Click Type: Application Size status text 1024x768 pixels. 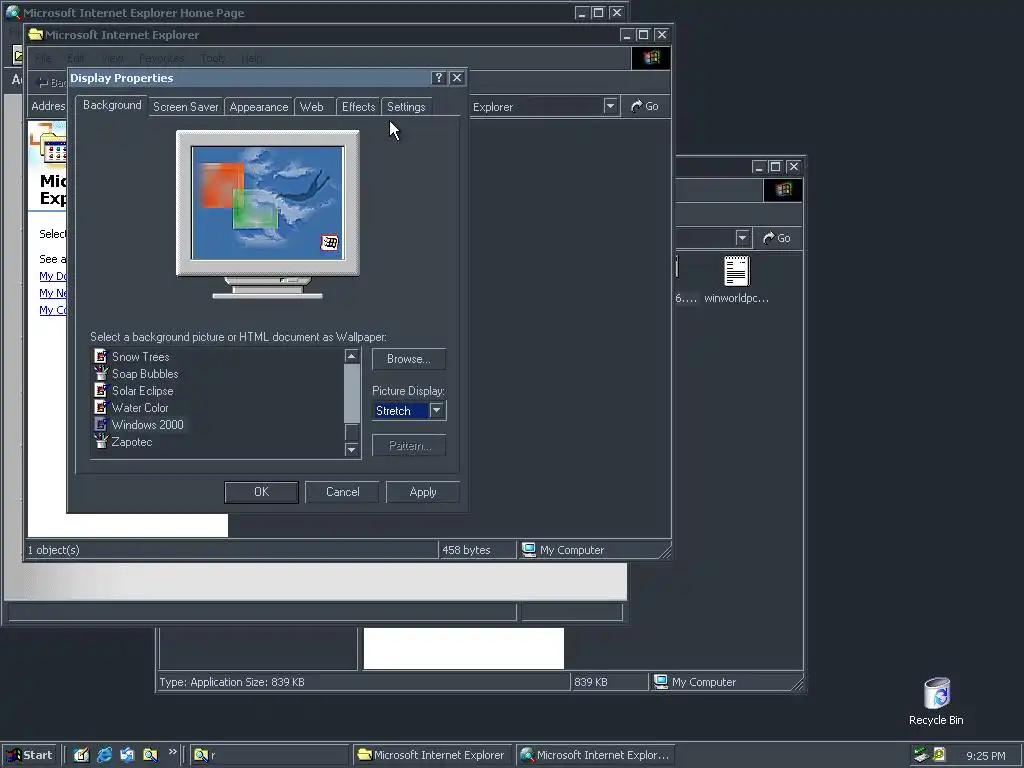pos(232,682)
